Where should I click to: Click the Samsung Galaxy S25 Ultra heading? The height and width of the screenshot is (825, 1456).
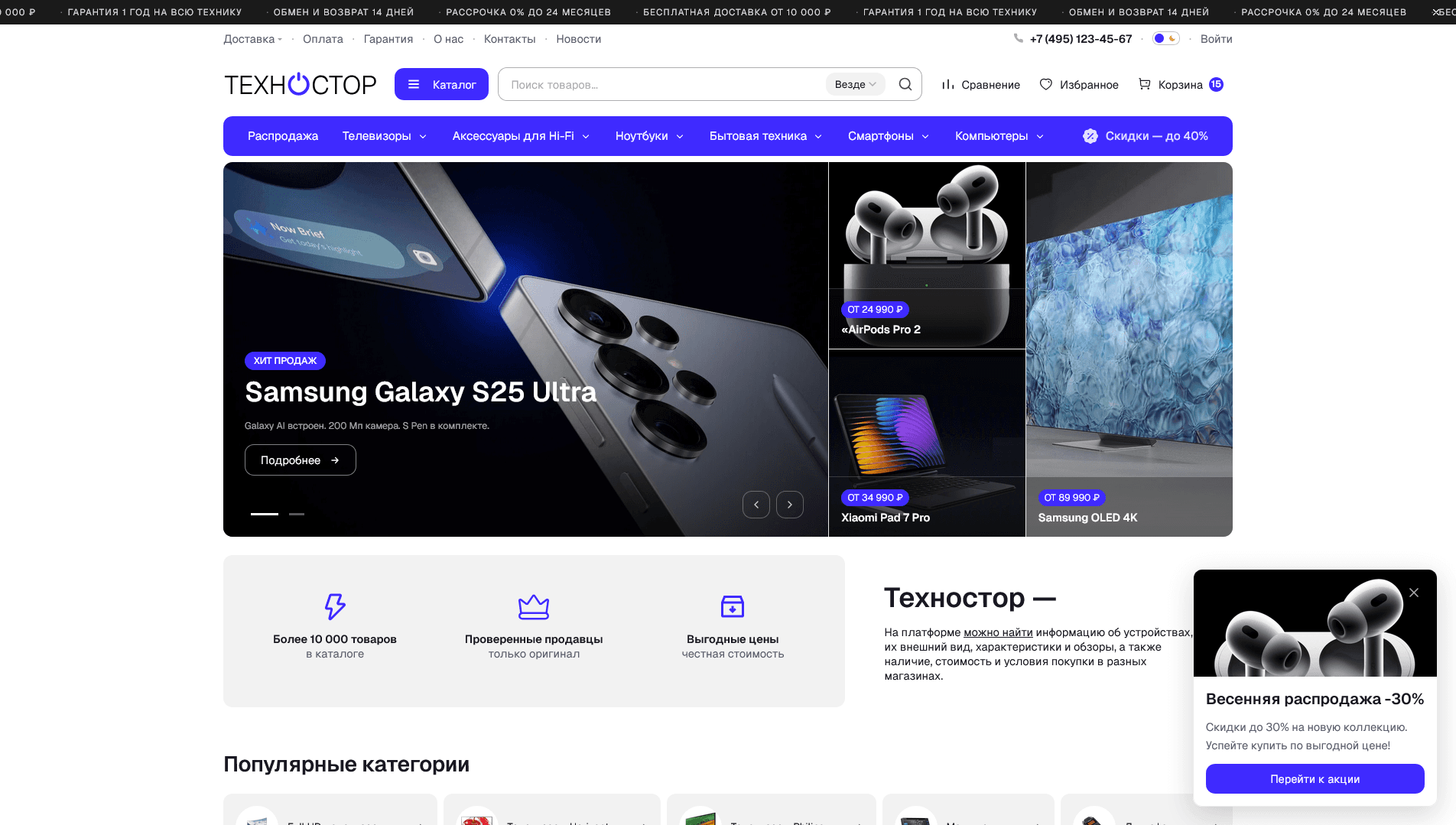tap(421, 392)
